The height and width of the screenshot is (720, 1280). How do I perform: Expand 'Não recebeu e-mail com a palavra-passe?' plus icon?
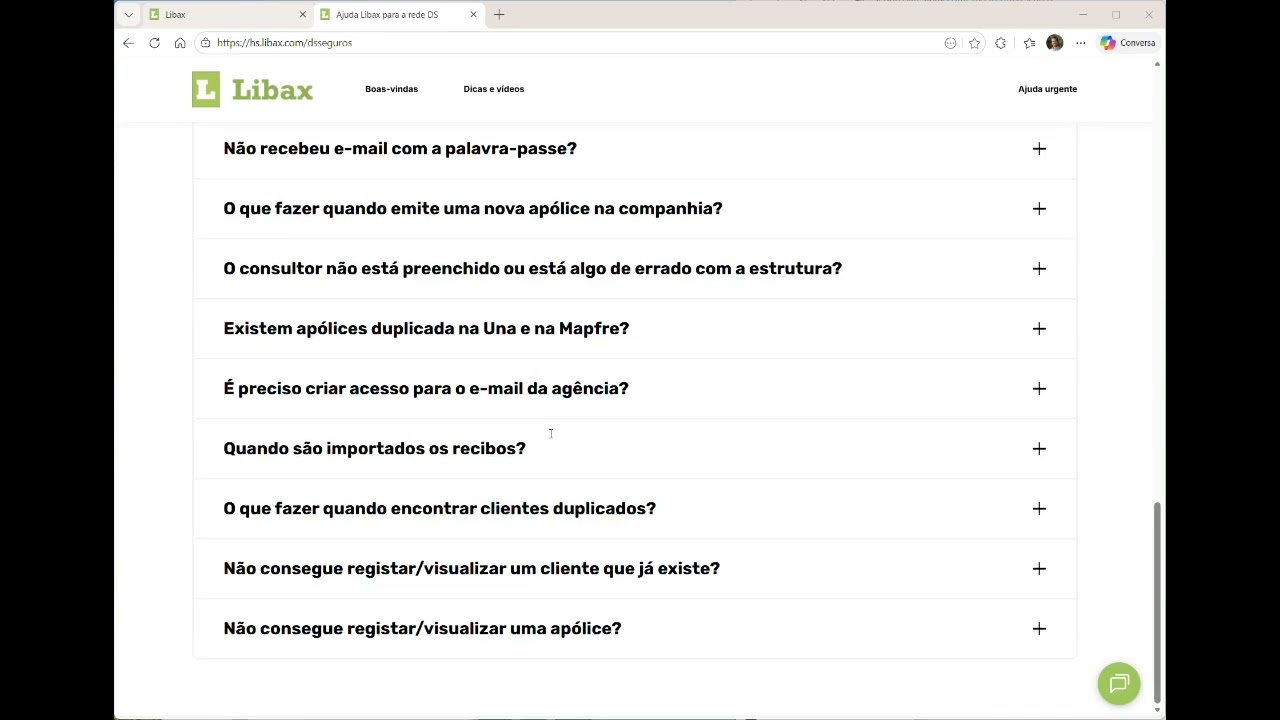click(1039, 149)
